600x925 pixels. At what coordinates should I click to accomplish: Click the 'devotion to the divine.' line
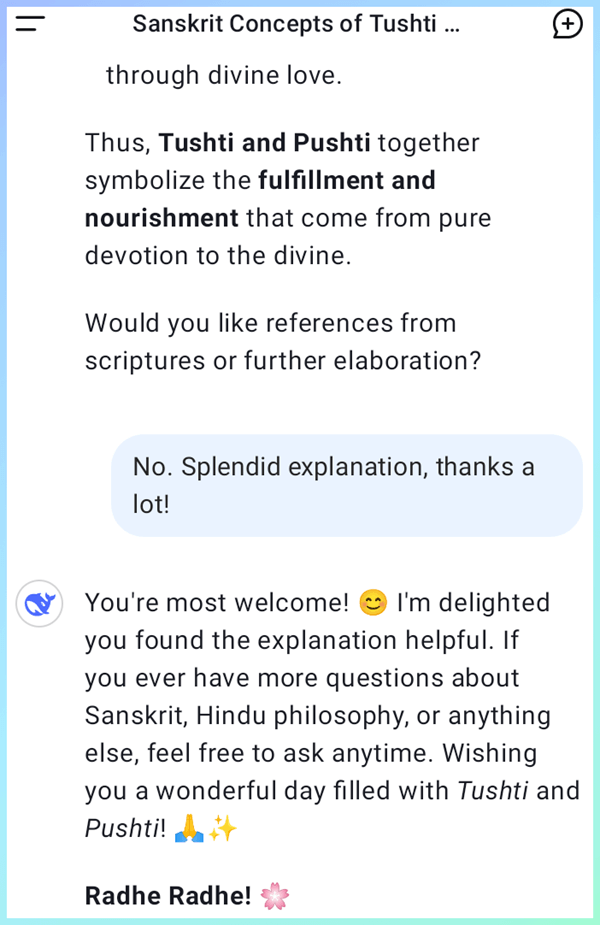218,255
